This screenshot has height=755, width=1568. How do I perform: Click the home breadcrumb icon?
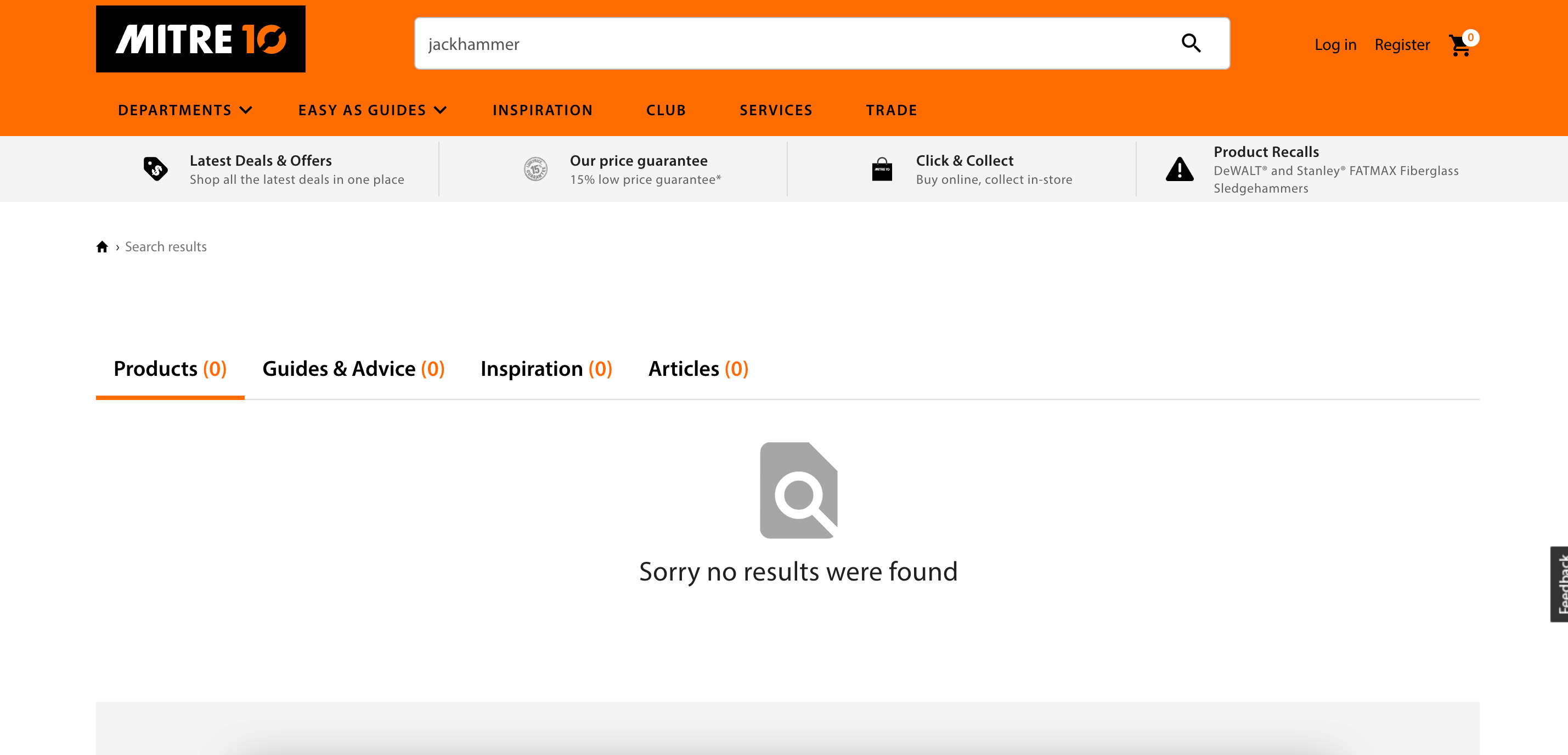[102, 246]
